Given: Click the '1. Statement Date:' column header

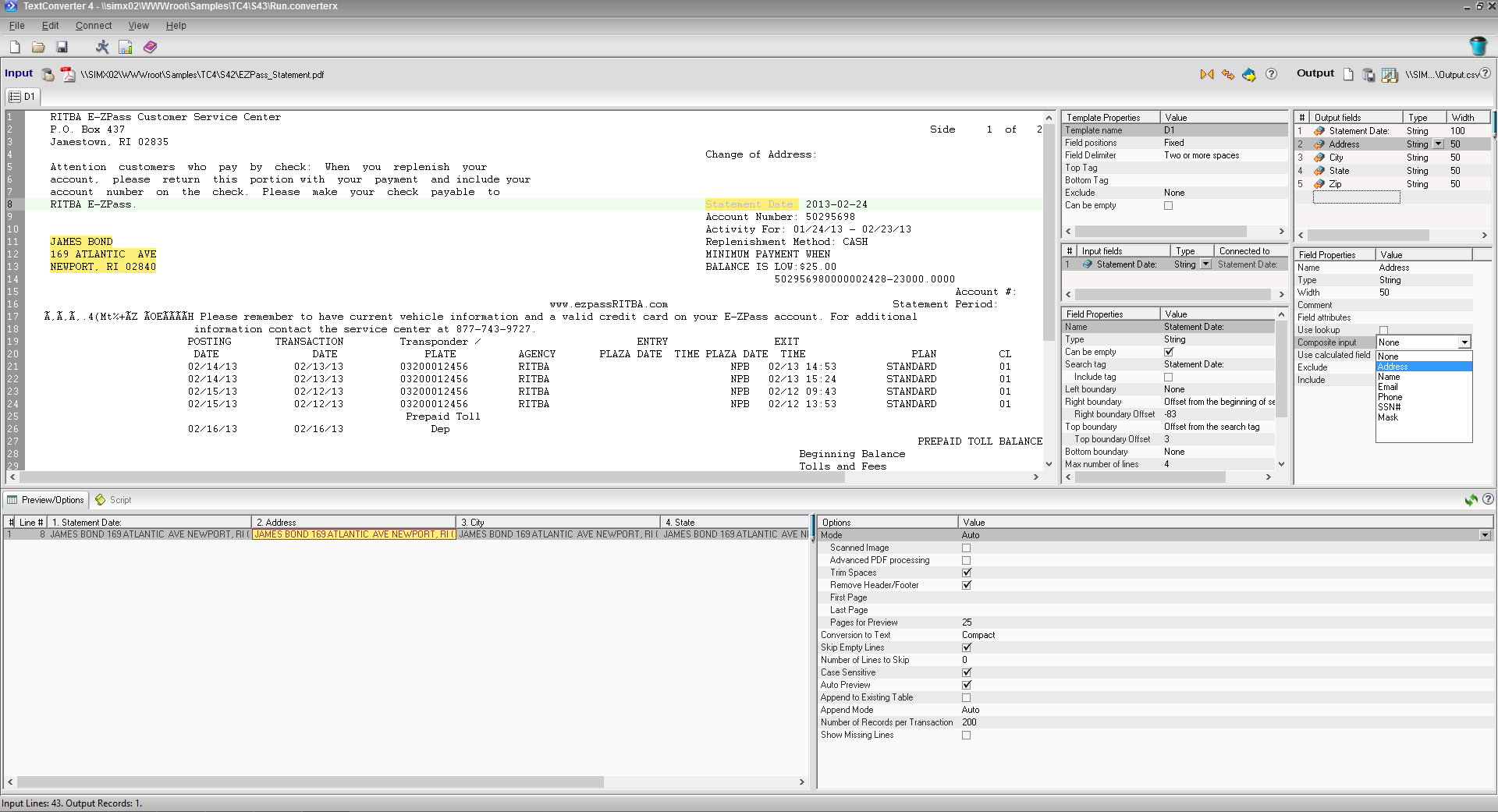Looking at the screenshot, I should click(149, 523).
